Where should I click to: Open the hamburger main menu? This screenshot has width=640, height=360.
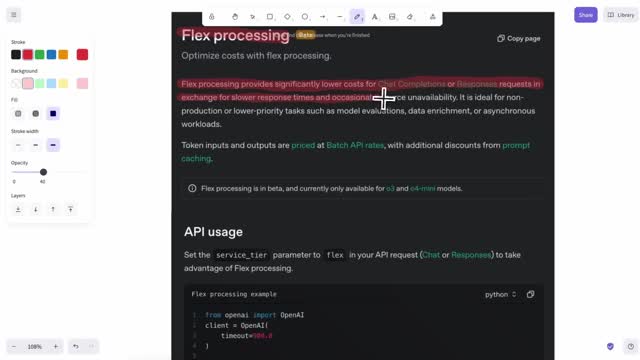[x=14, y=15]
